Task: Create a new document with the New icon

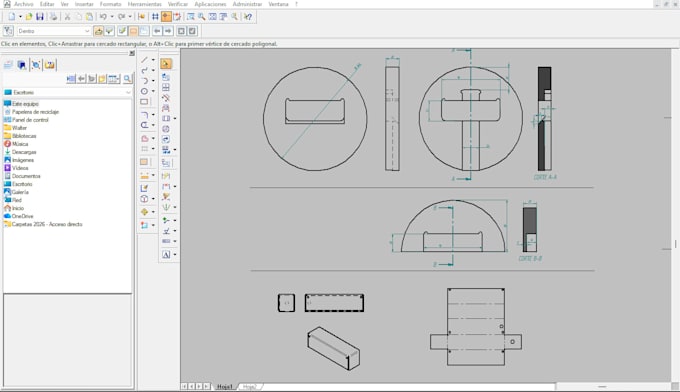Action: coord(12,16)
